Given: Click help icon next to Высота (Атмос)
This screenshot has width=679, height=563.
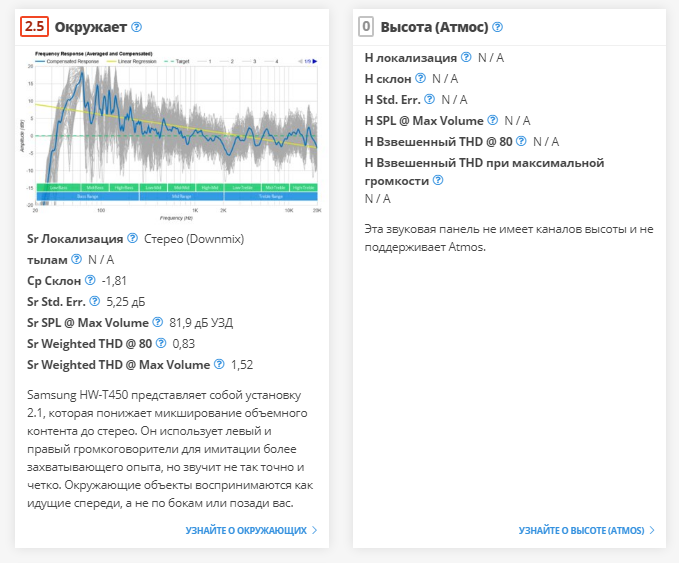Looking at the screenshot, I should click(497, 27).
